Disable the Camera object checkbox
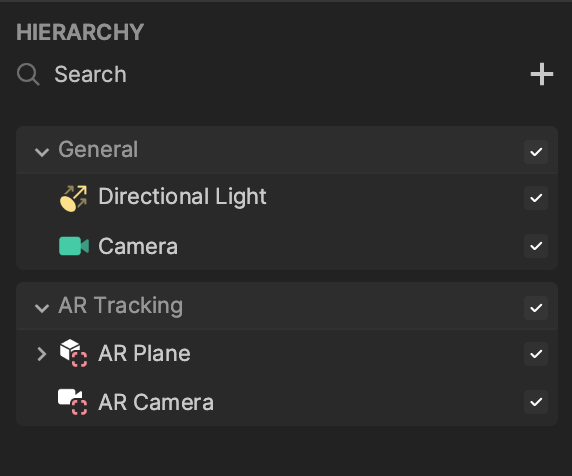The height and width of the screenshot is (476, 572). tap(536, 246)
